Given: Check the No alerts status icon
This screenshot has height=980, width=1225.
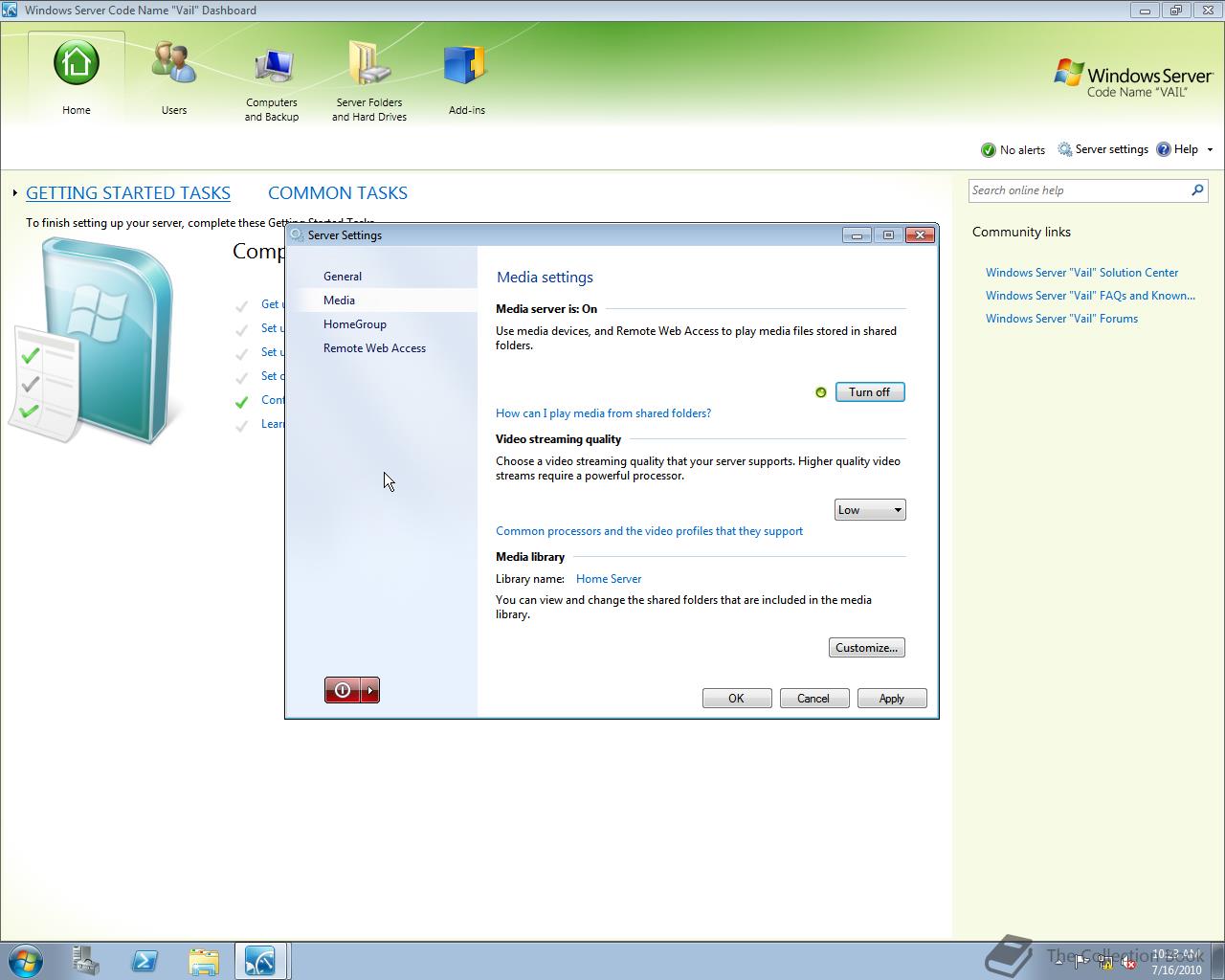Looking at the screenshot, I should pyautogui.click(x=989, y=150).
